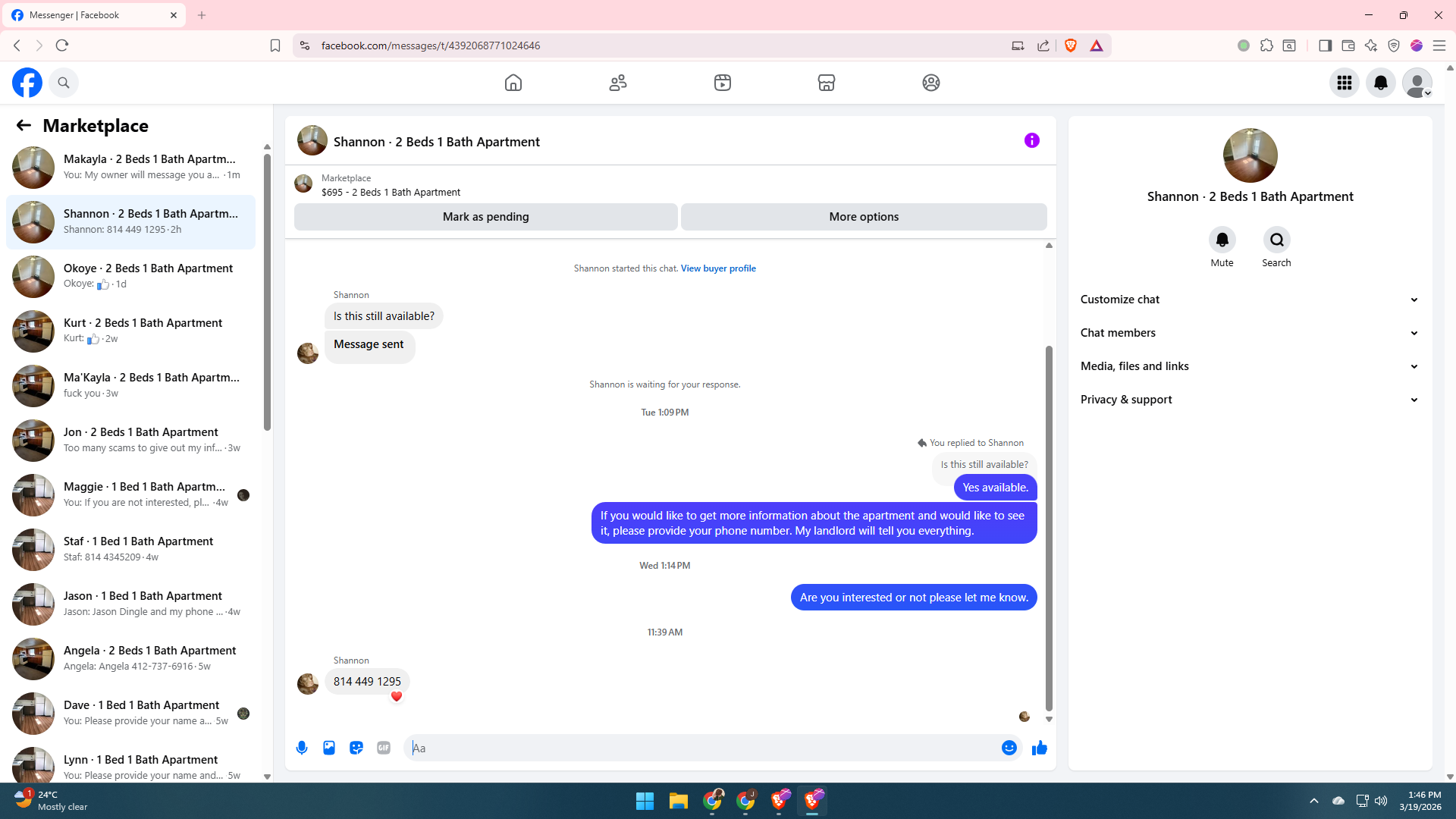The height and width of the screenshot is (819, 1456).
Task: Click Mark as pending button
Action: tap(485, 217)
